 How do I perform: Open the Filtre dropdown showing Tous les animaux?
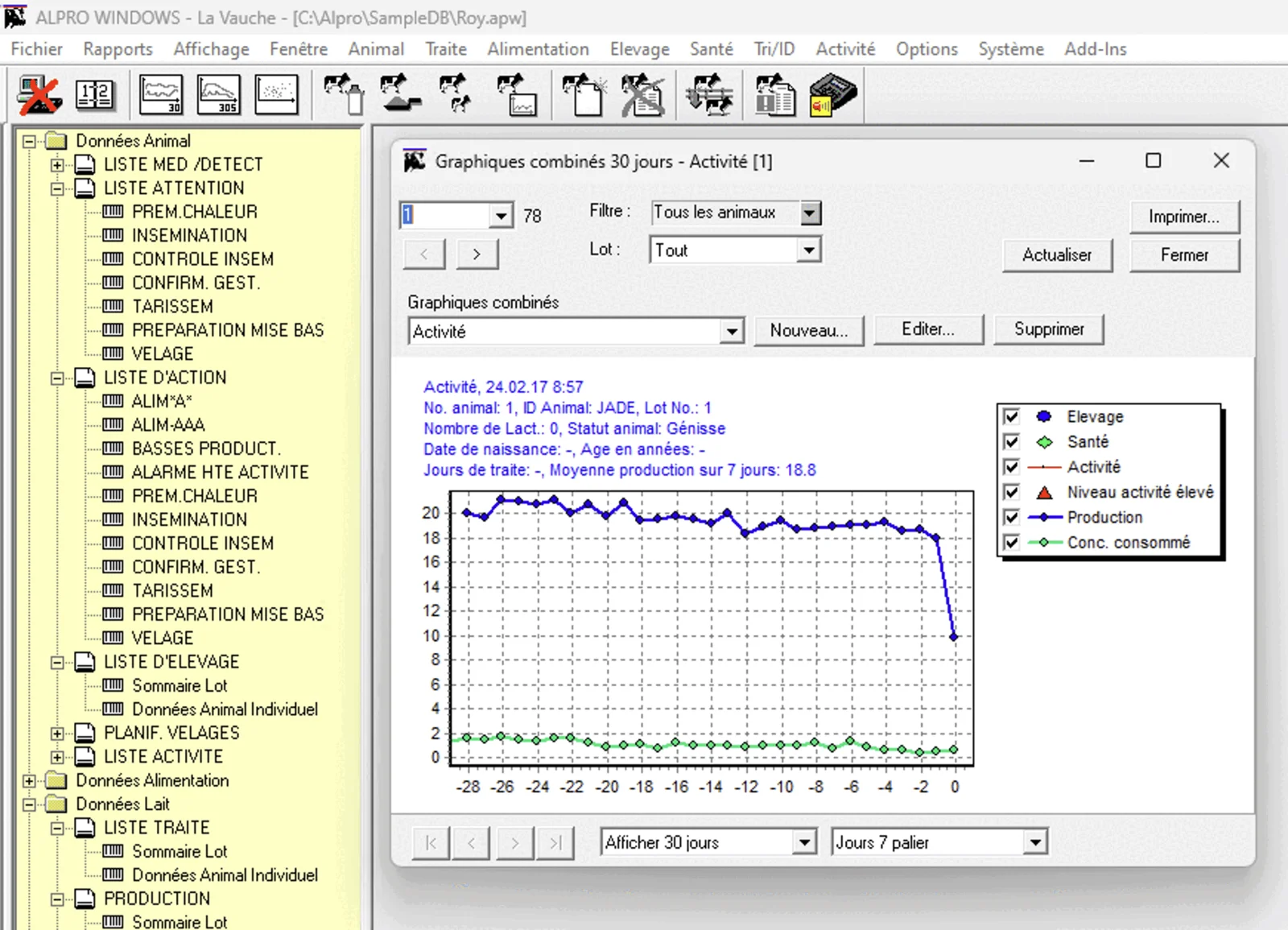(811, 213)
